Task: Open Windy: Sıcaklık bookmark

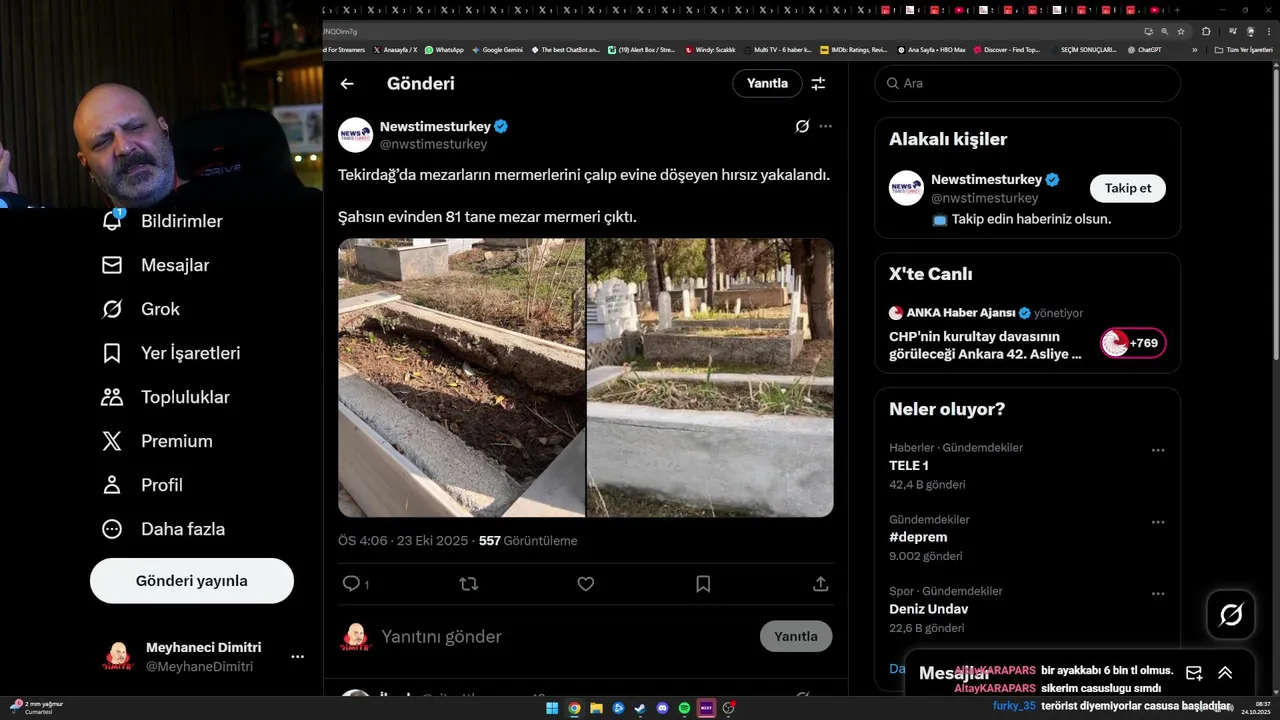Action: [x=710, y=49]
